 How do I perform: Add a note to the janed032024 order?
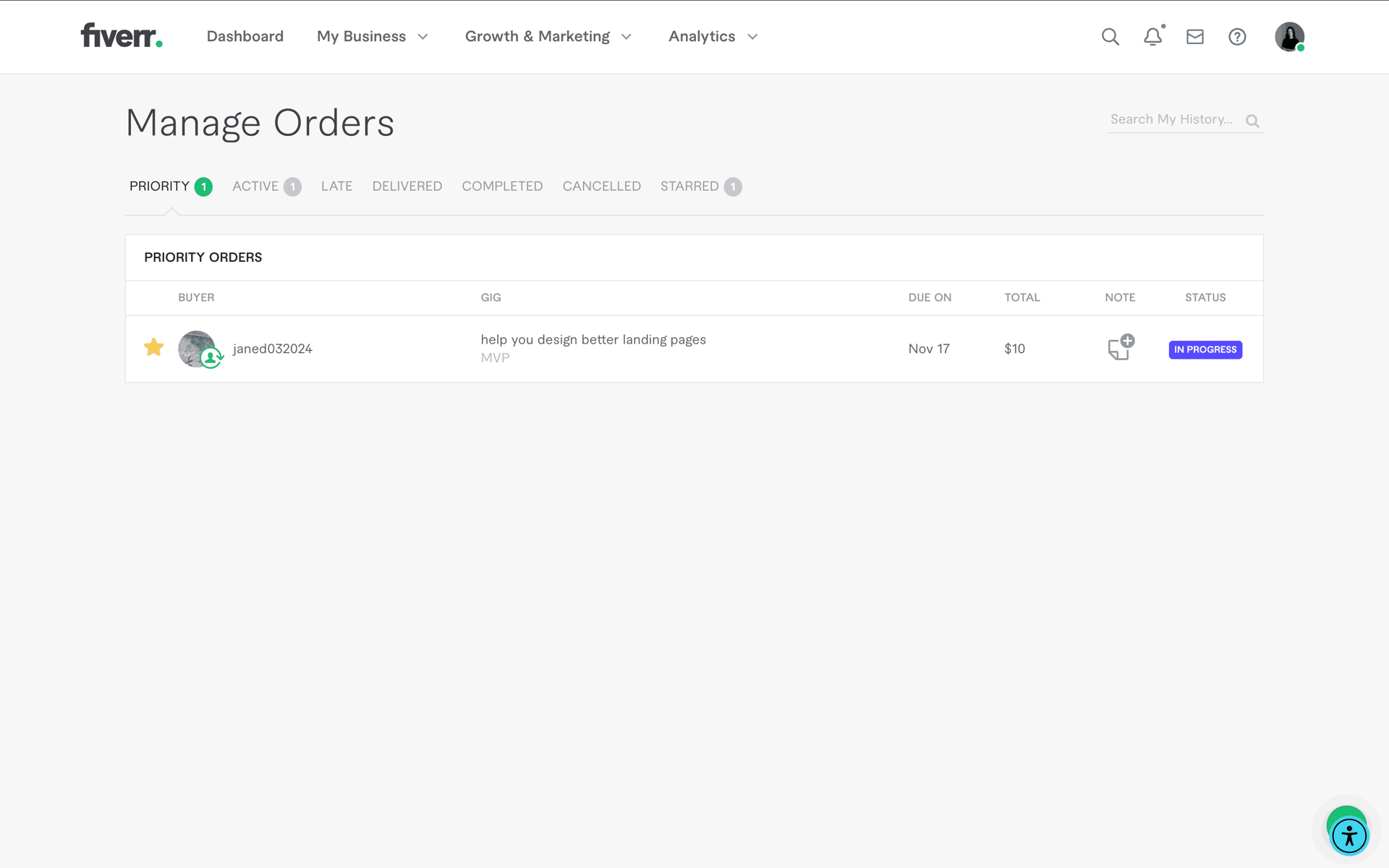coord(1121,348)
